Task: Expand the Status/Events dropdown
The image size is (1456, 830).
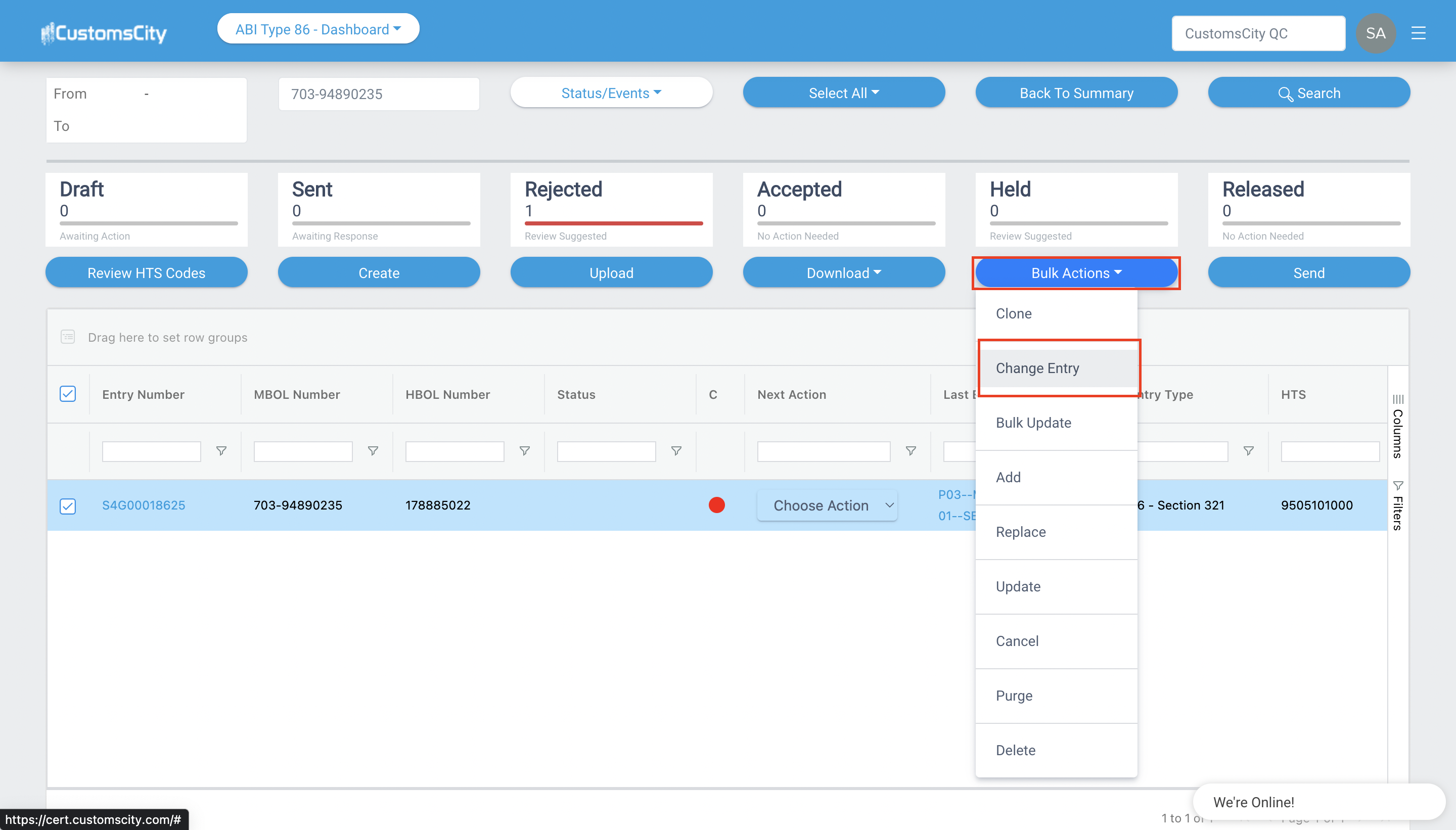Action: [611, 93]
